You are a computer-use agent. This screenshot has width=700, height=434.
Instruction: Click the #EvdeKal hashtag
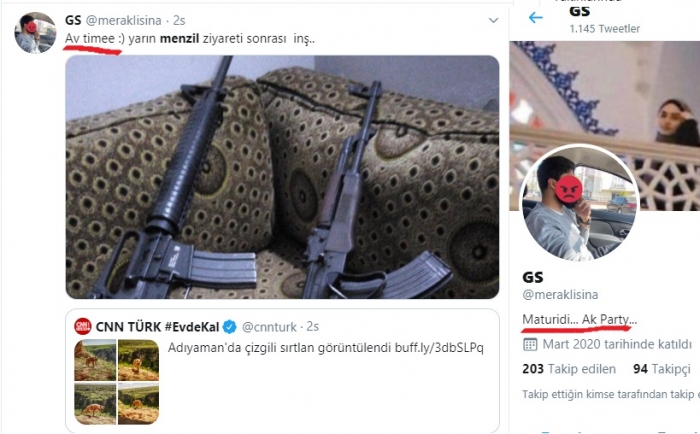[187, 327]
